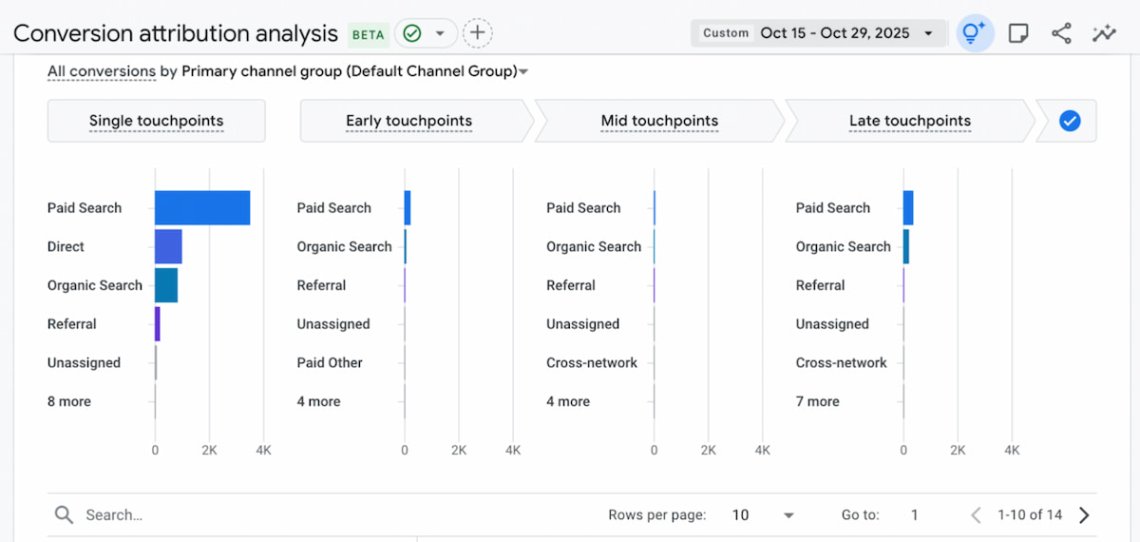The height and width of the screenshot is (542, 1140).
Task: Click 'Paid Other' label in Early touchpoints
Action: click(329, 363)
